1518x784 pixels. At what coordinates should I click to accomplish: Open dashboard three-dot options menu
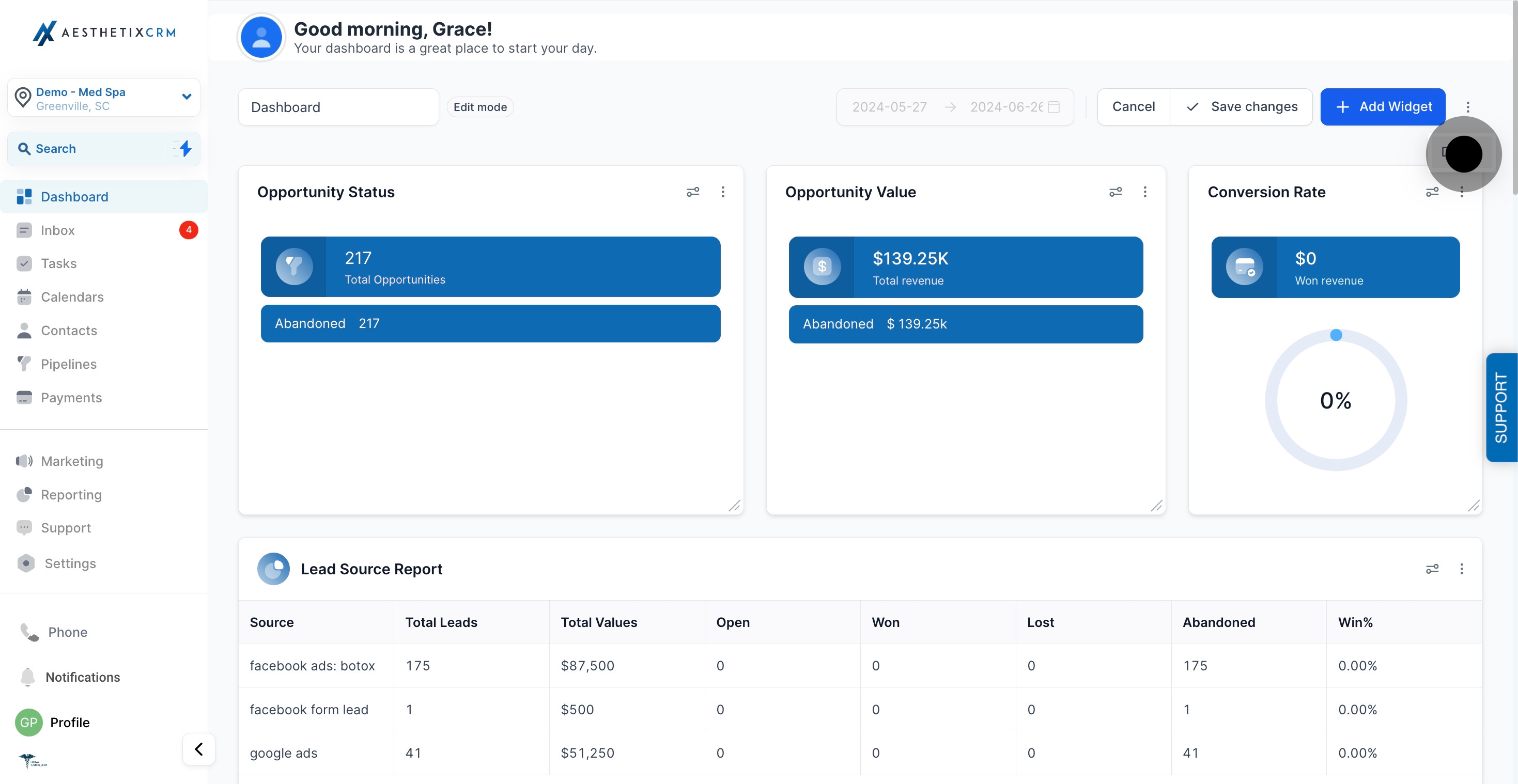[1467, 106]
